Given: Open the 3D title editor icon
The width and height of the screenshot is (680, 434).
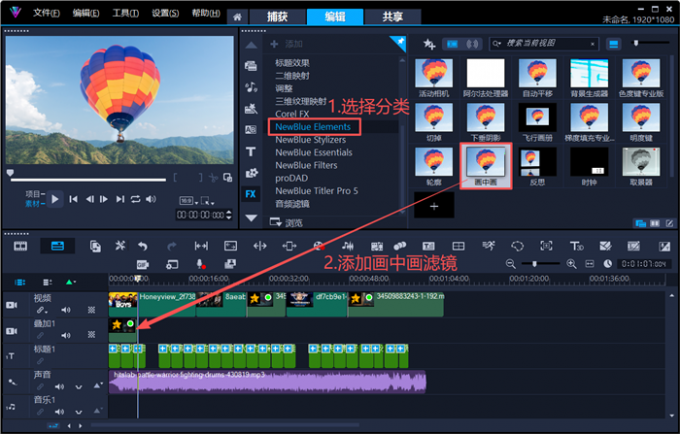Looking at the screenshot, I should pyautogui.click(x=576, y=246).
